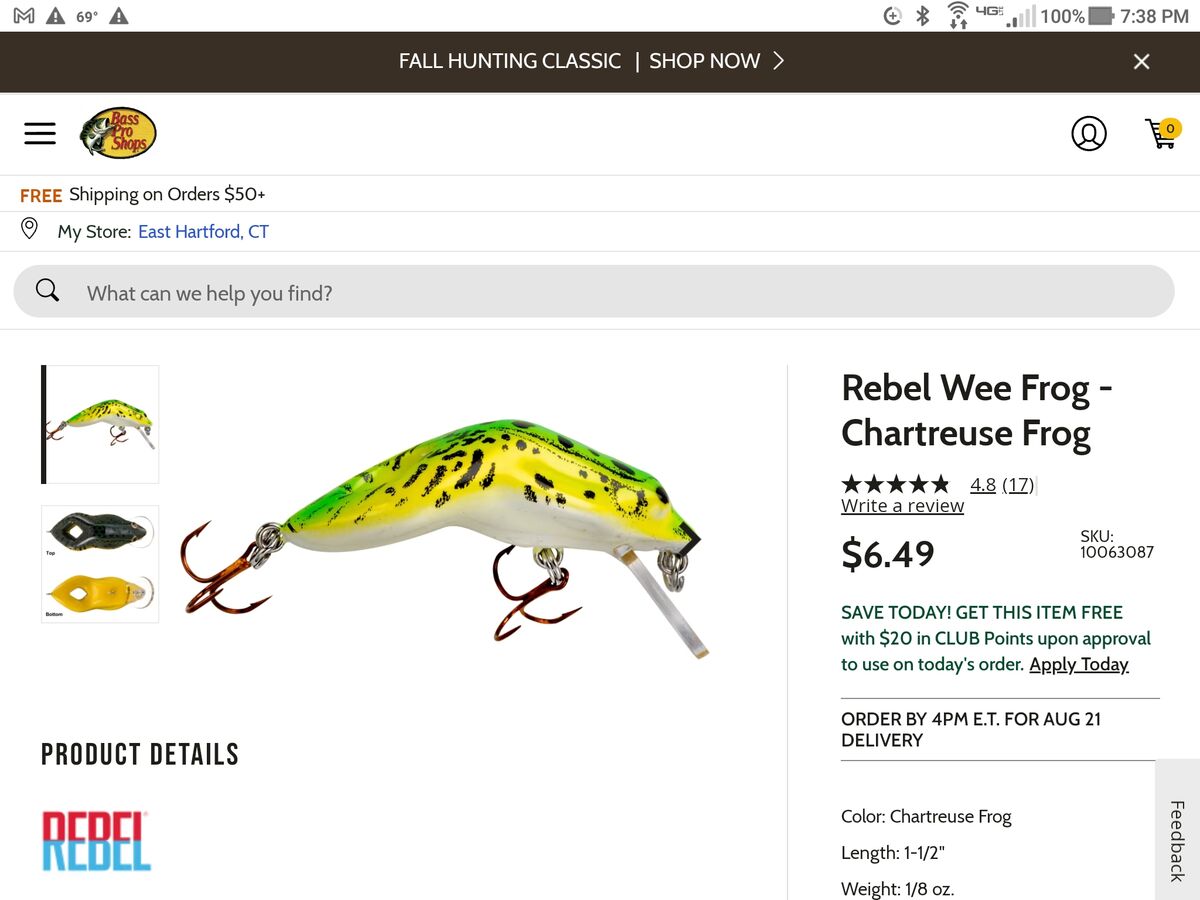This screenshot has width=1200, height=900.
Task: Open the hamburger navigation menu
Action: pos(40,133)
